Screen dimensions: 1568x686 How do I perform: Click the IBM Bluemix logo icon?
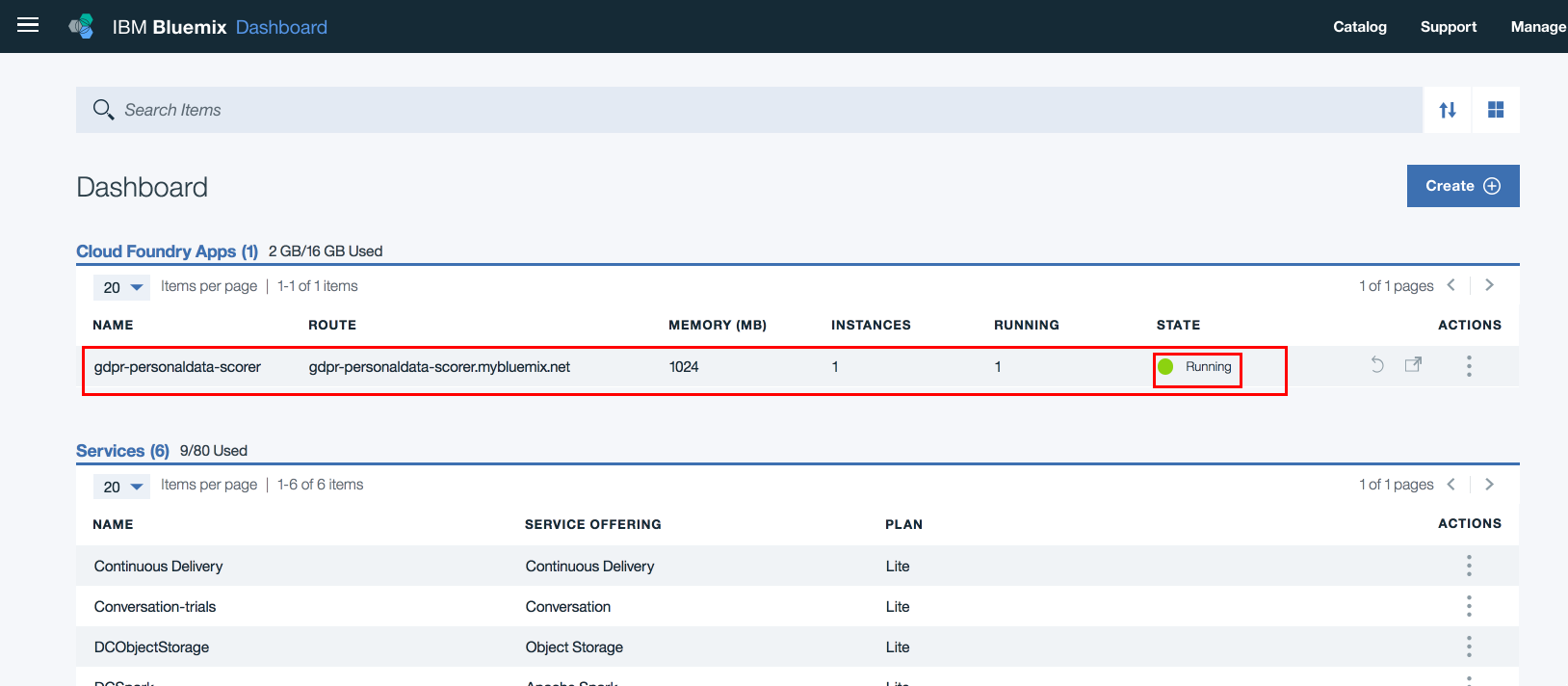click(x=82, y=26)
